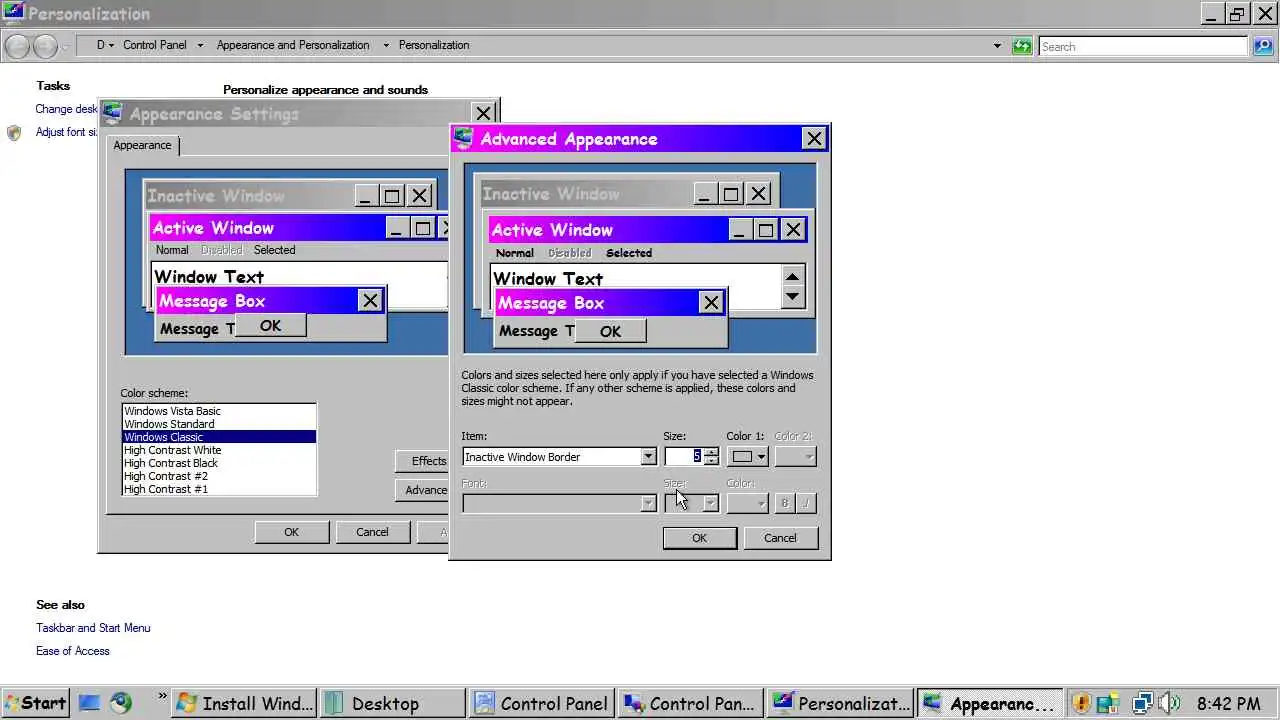Click Window Text in the Advanced Appearance preview
The height and width of the screenshot is (720, 1280).
[x=548, y=279]
